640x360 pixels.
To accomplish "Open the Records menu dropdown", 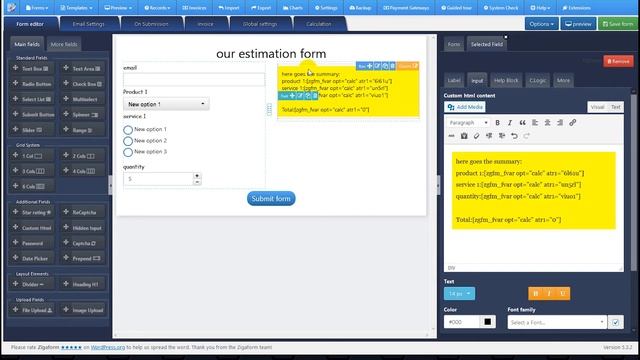I will (x=157, y=8).
